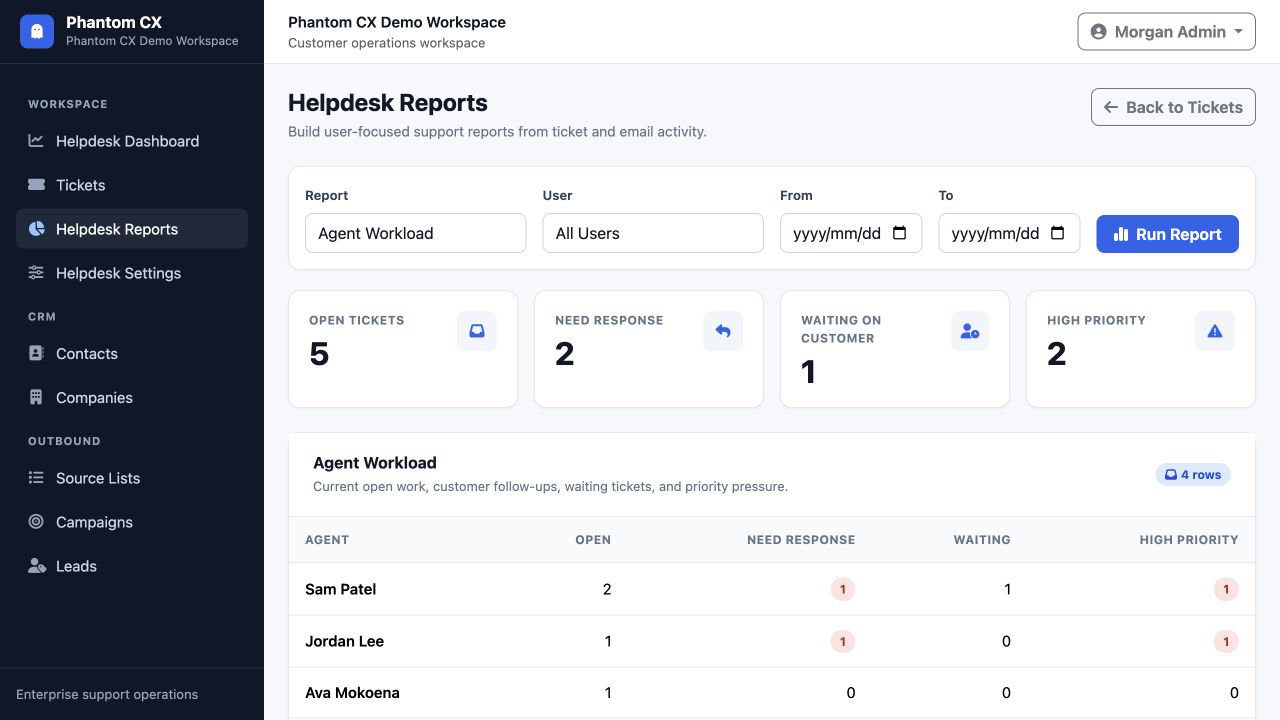This screenshot has height=720, width=1280.
Task: Click the From date input field
Action: coord(851,233)
